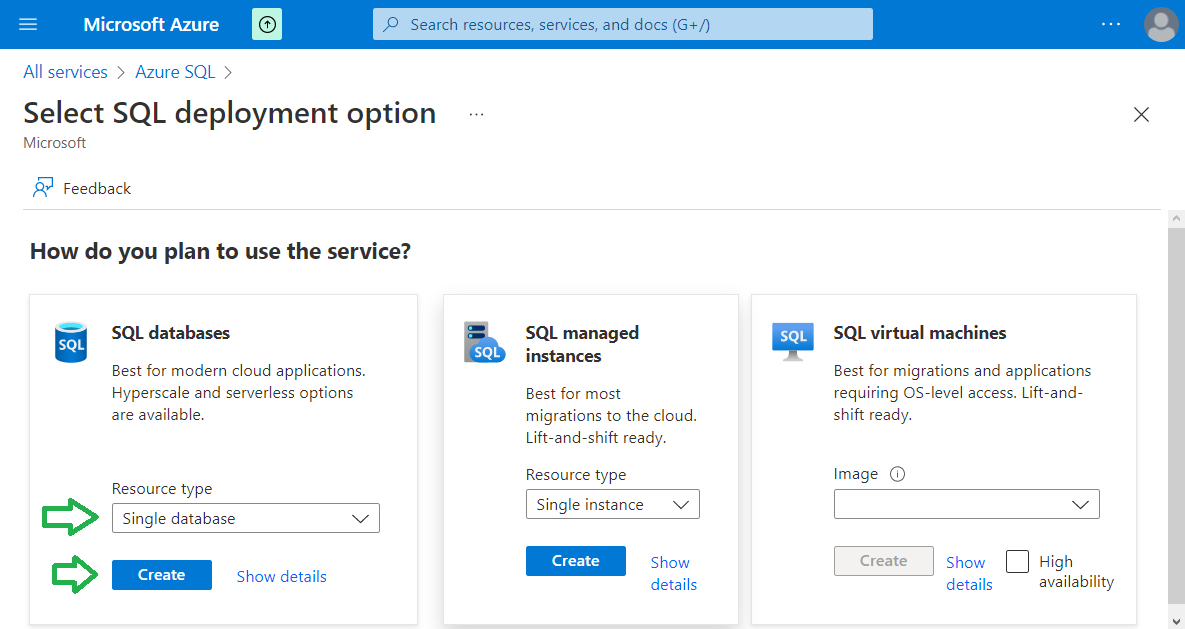Show details for SQL virtual machines

(x=969, y=573)
